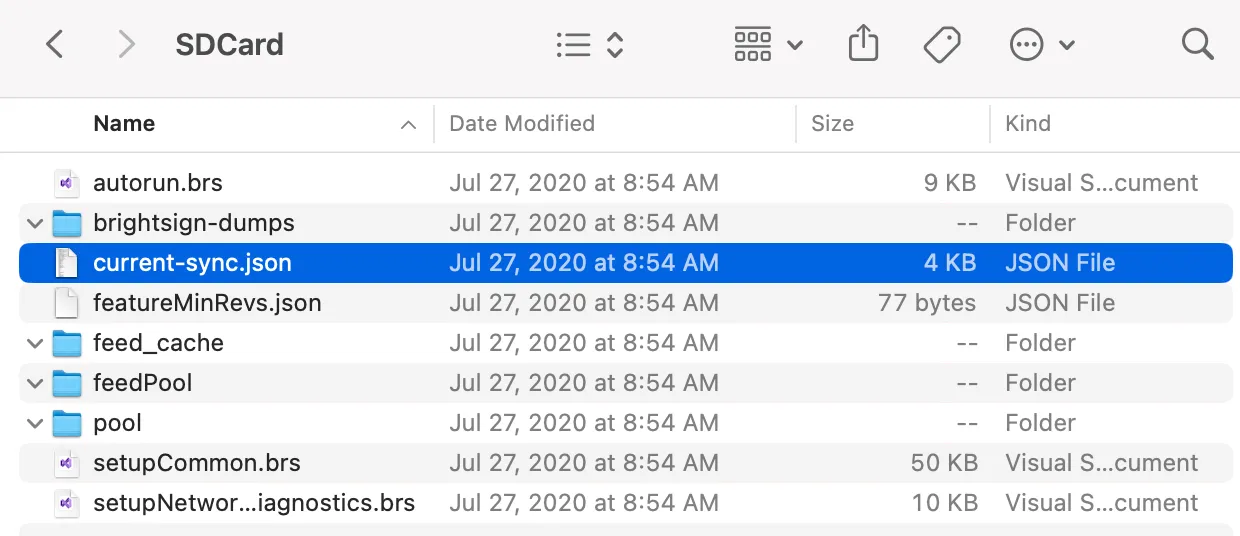This screenshot has height=536, width=1240.
Task: Expand the pool folder
Action: point(35,423)
